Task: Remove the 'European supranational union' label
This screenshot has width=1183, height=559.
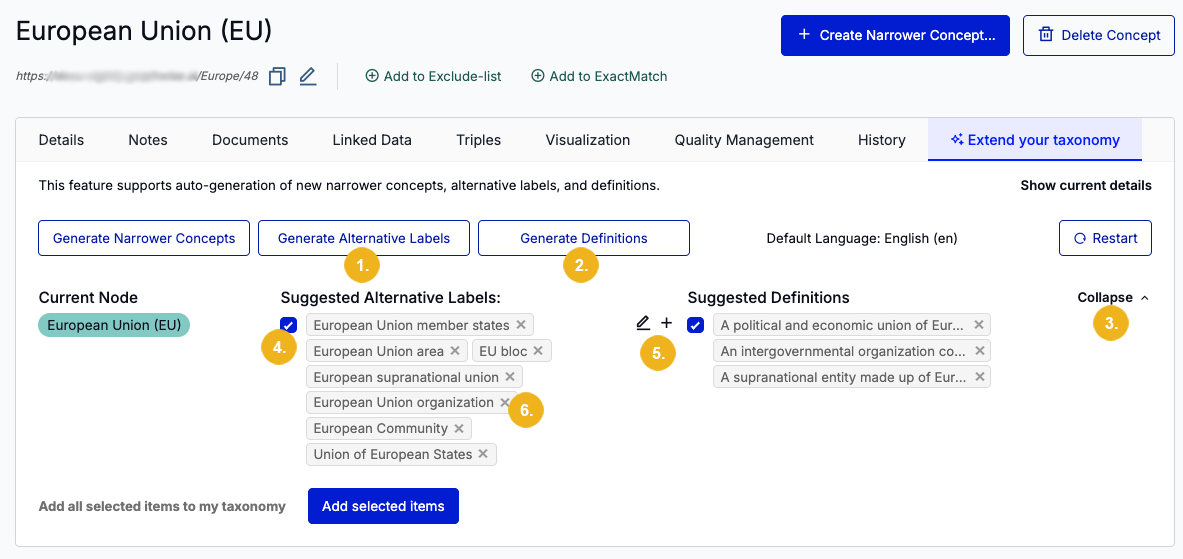Action: [509, 376]
